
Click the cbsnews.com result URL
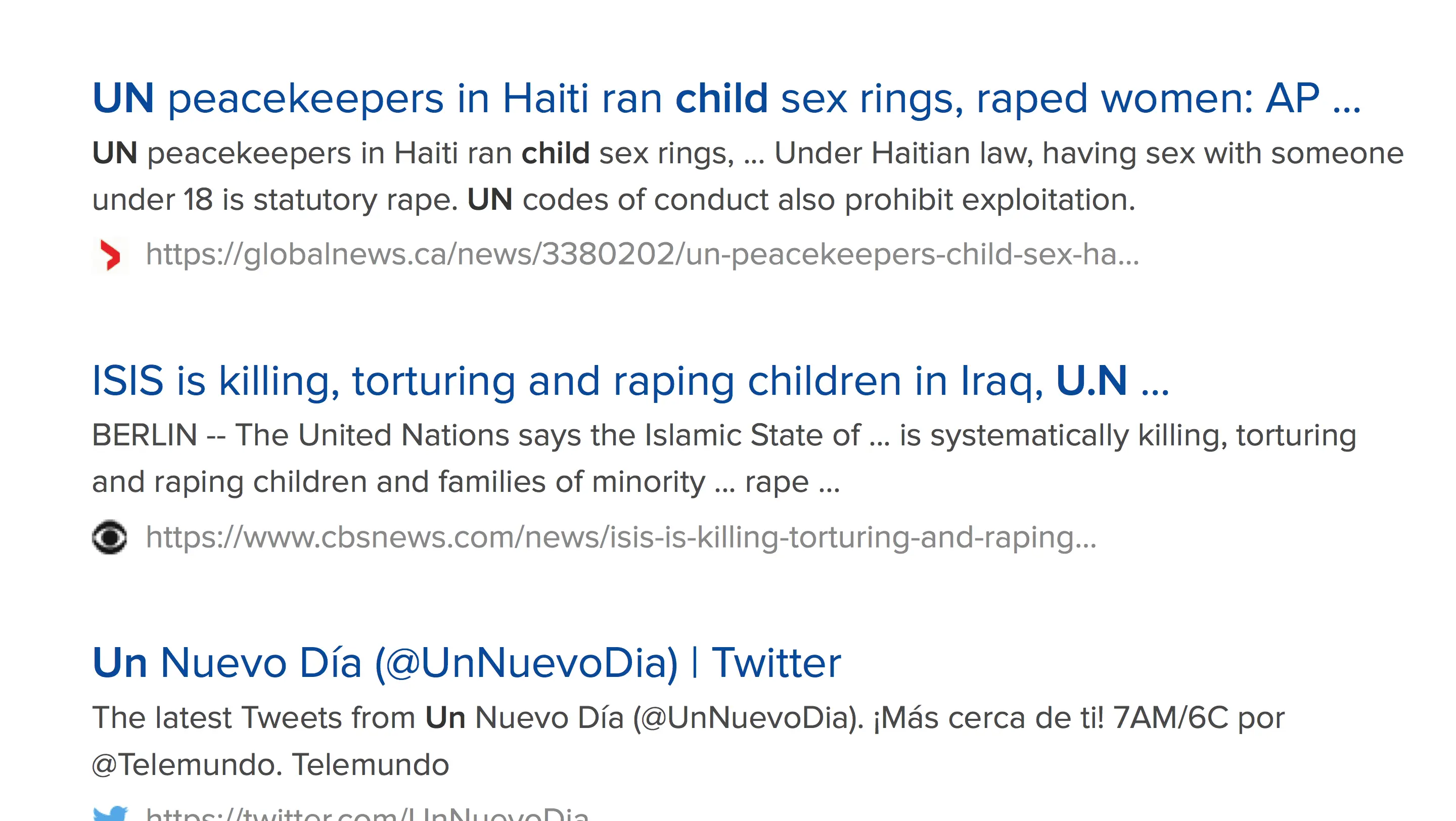tap(621, 537)
